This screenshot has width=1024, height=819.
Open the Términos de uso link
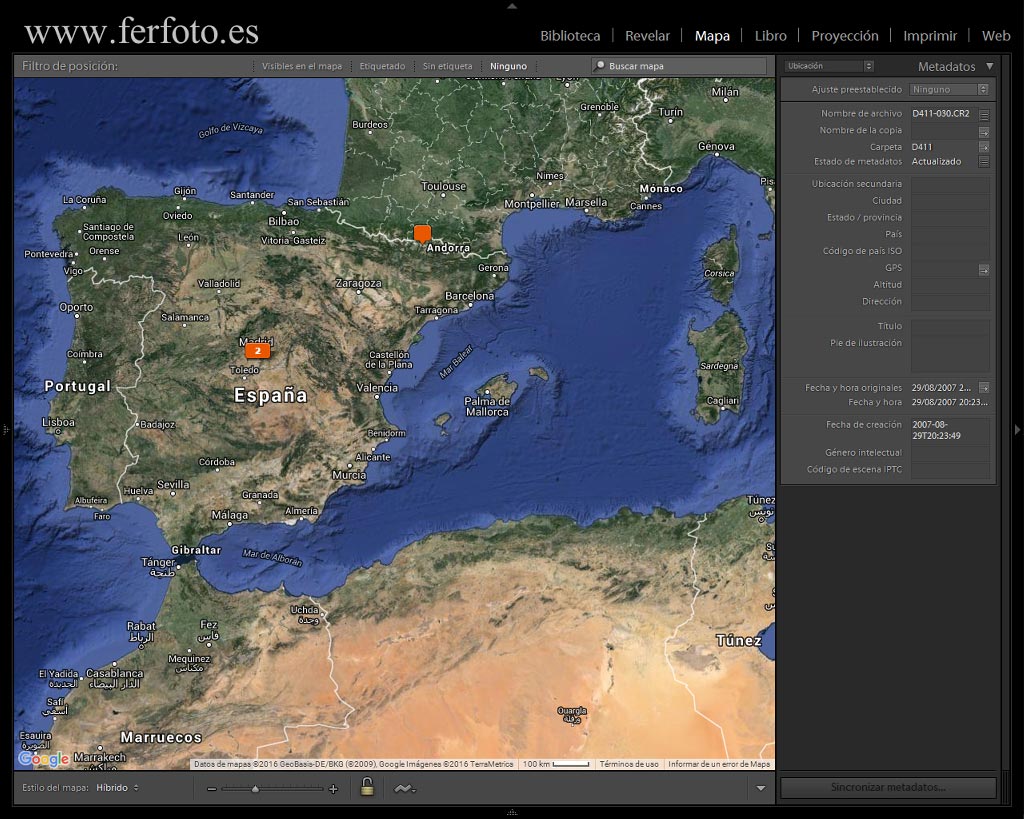[x=629, y=763]
